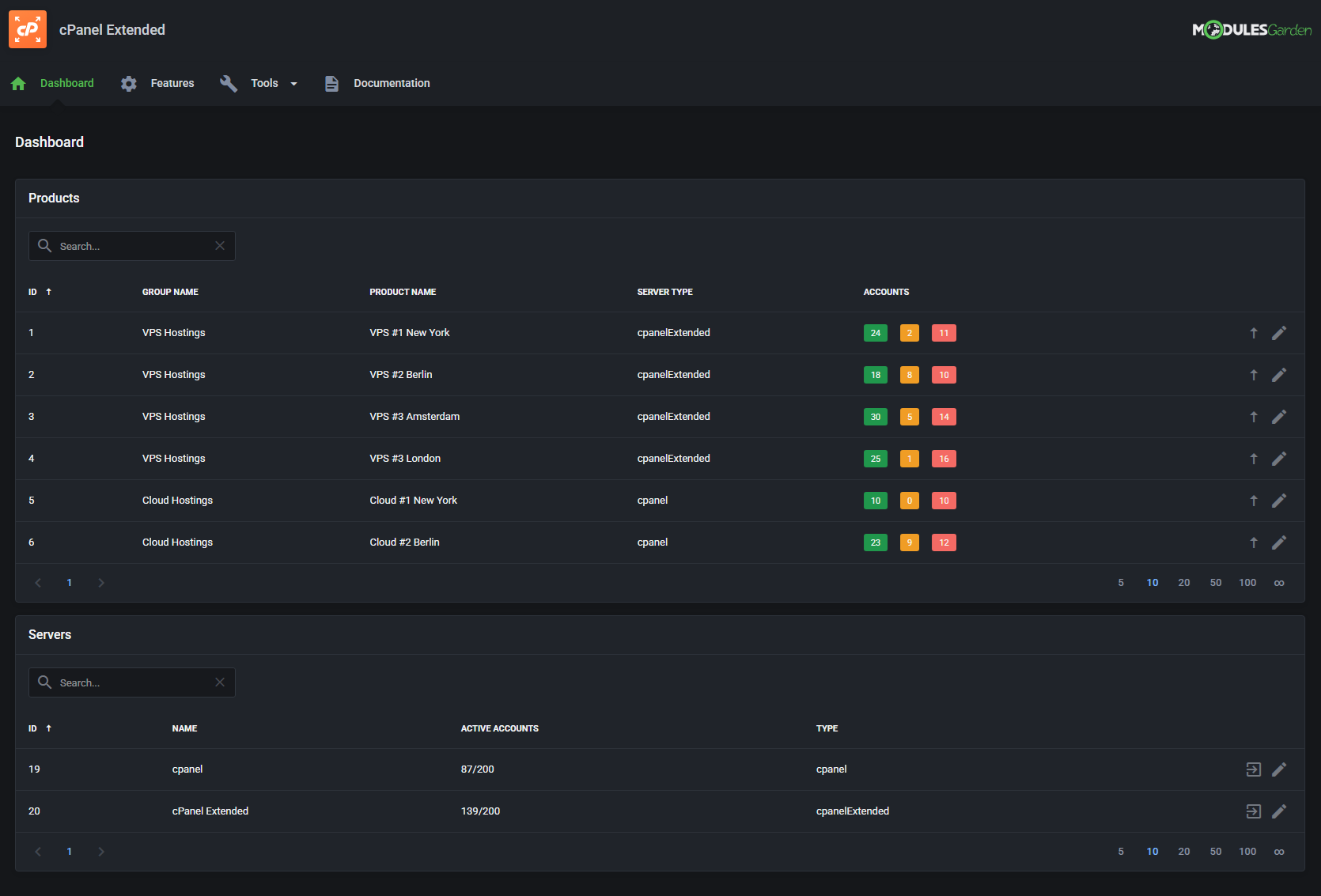Go to previous Products page
Image resolution: width=1321 pixels, height=896 pixels.
38,583
